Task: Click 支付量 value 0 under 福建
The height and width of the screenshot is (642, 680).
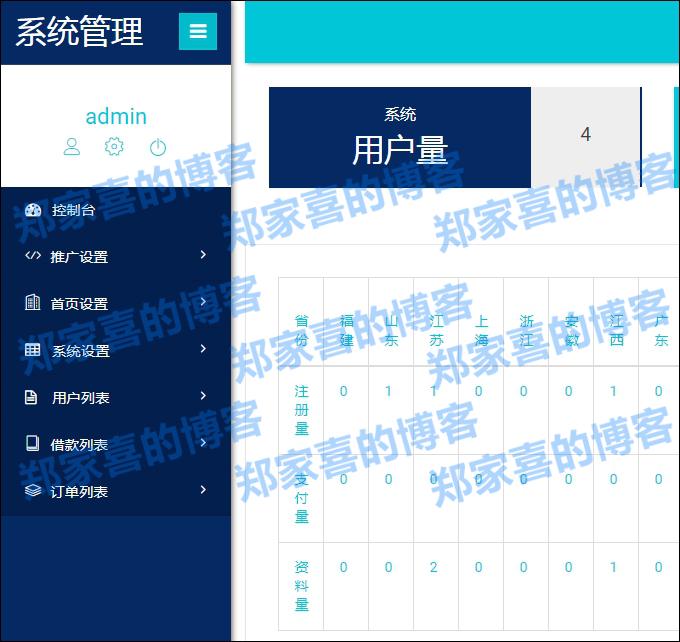Action: [x=343, y=479]
